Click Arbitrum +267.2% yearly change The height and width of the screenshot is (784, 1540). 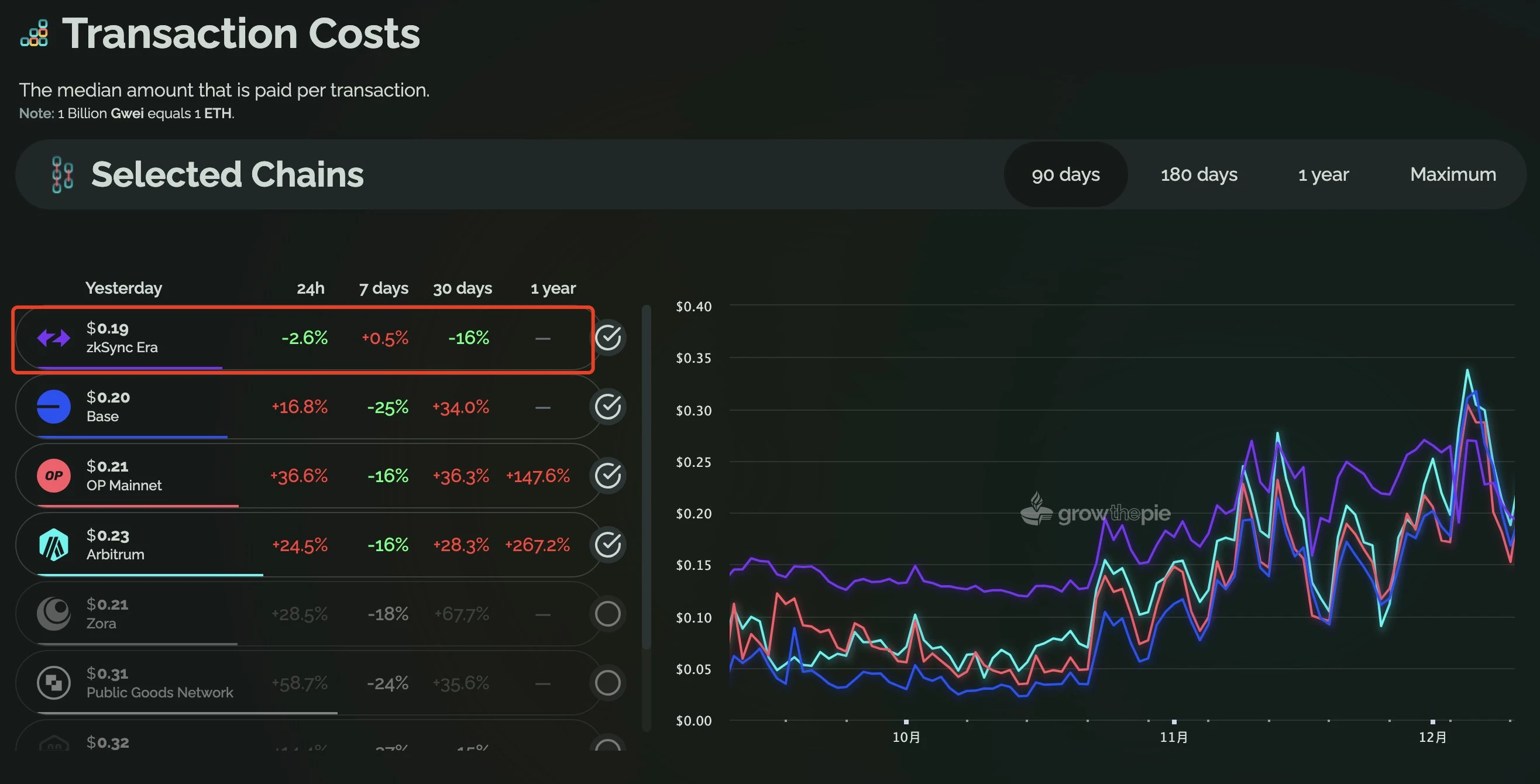(x=538, y=545)
